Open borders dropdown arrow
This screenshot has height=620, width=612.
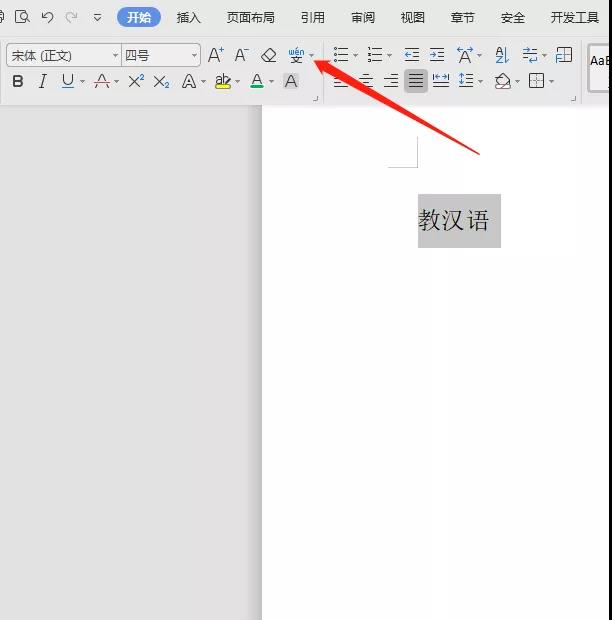tap(551, 81)
